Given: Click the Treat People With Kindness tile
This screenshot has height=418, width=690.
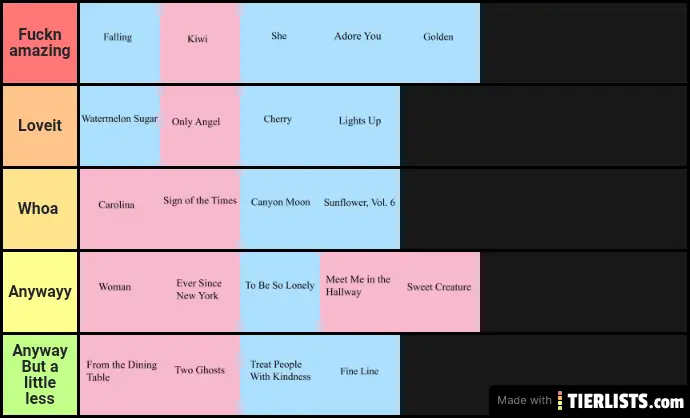Looking at the screenshot, I should click(x=280, y=375).
